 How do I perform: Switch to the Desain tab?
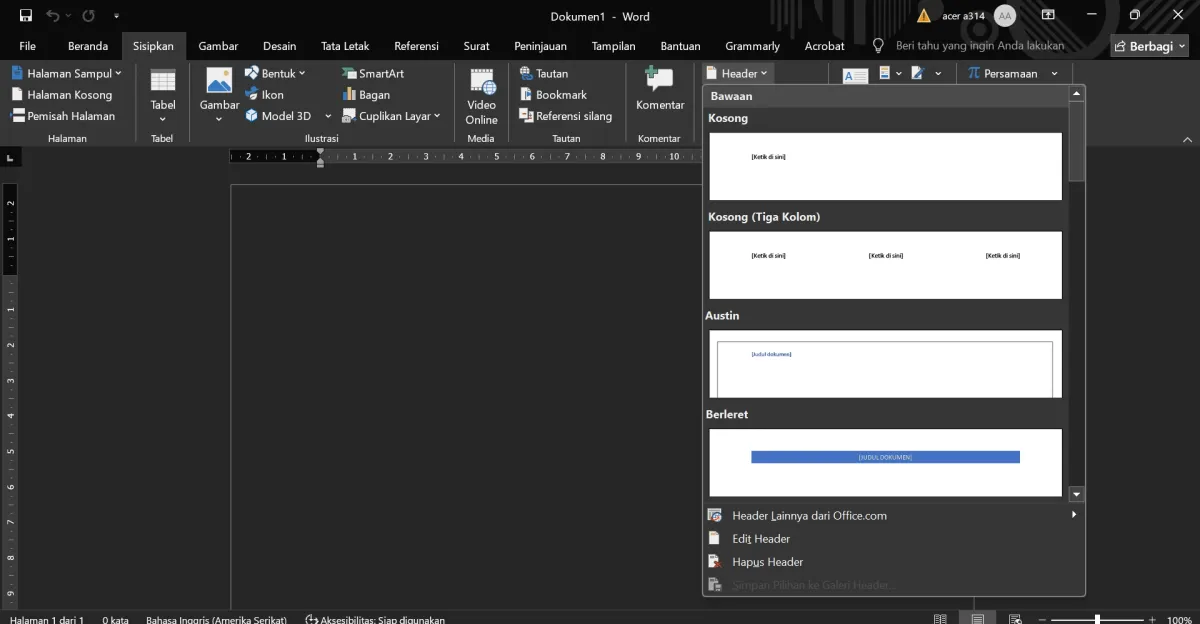(280, 46)
